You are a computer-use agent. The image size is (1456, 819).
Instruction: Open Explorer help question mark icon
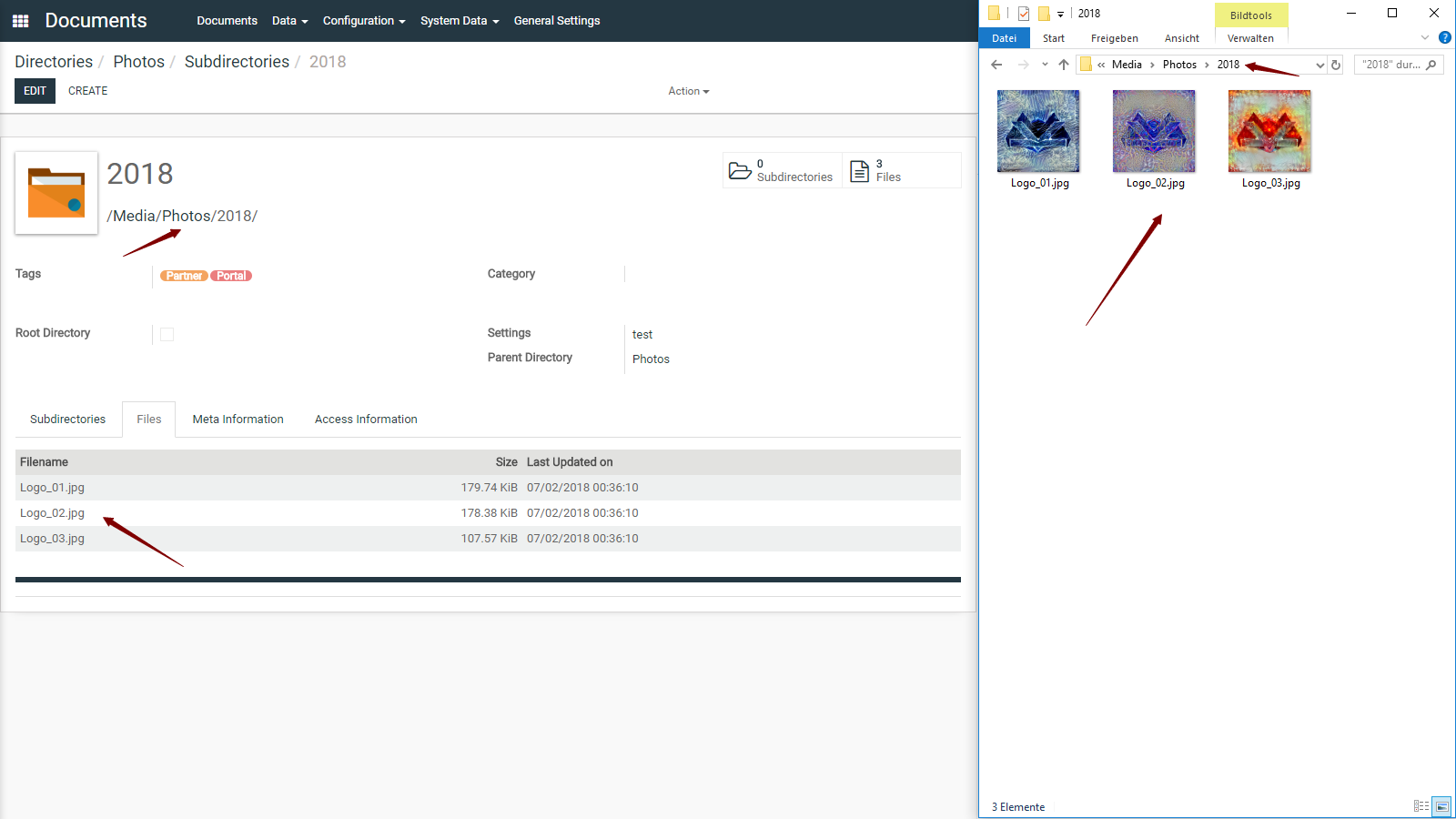tap(1444, 37)
